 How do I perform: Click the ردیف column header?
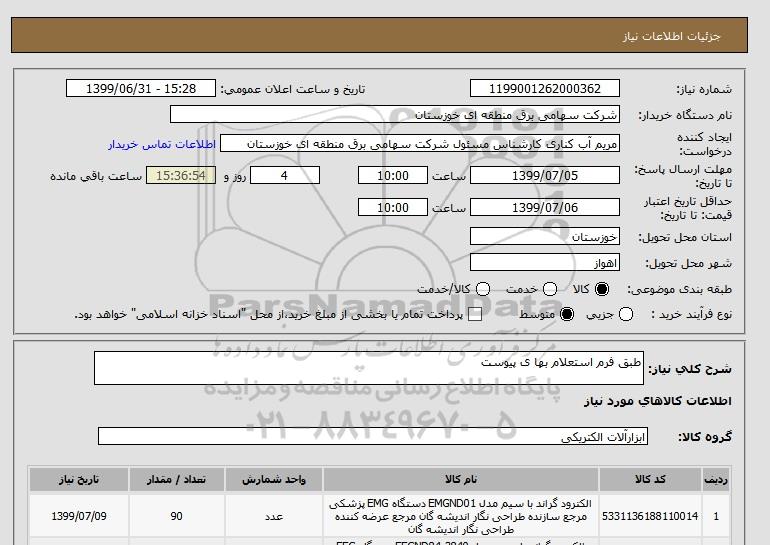tap(716, 479)
